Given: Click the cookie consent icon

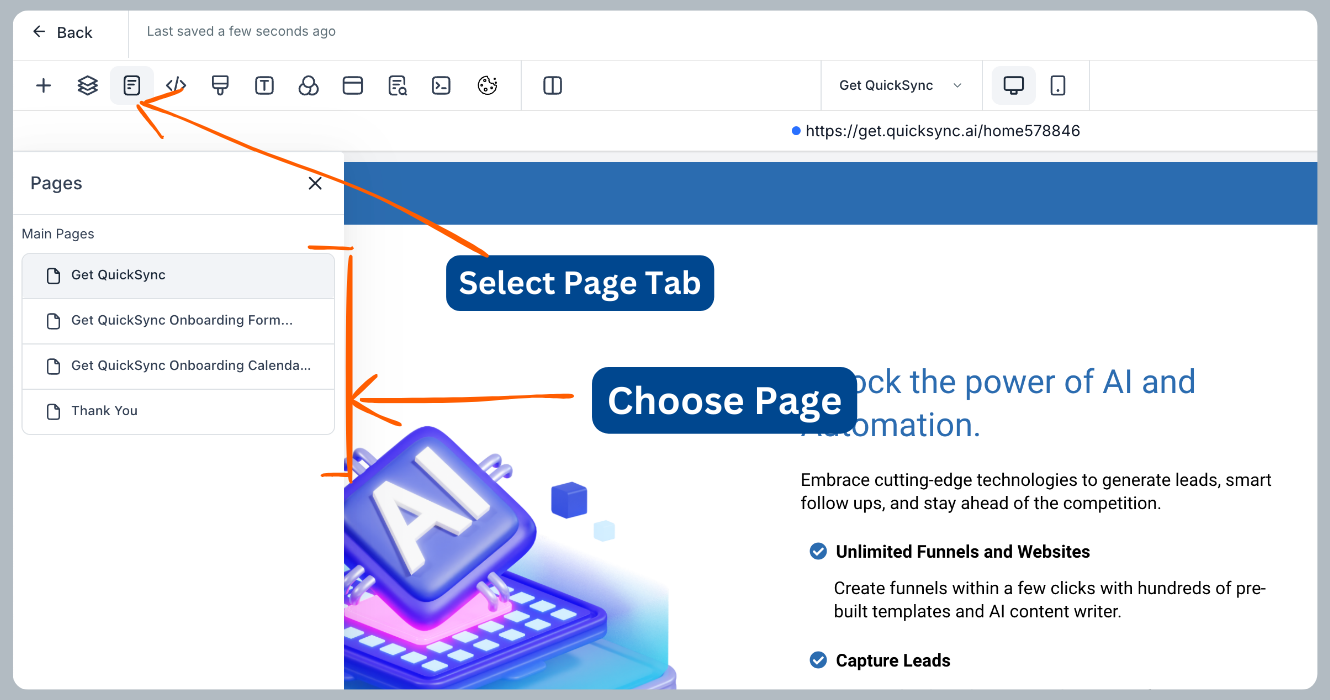Looking at the screenshot, I should point(487,86).
